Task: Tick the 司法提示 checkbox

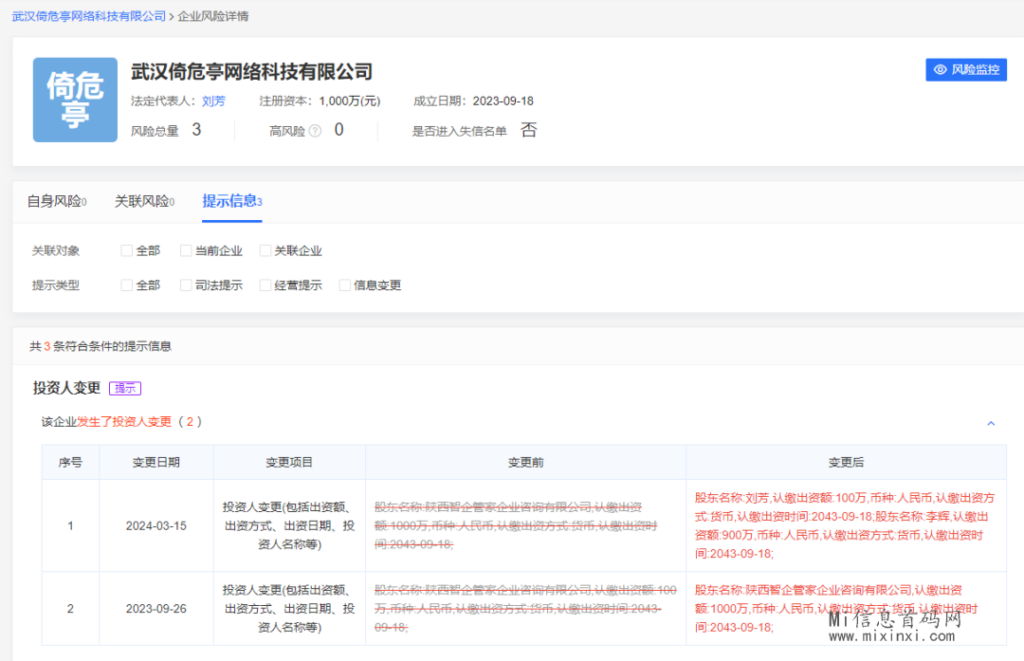Action: tap(186, 285)
